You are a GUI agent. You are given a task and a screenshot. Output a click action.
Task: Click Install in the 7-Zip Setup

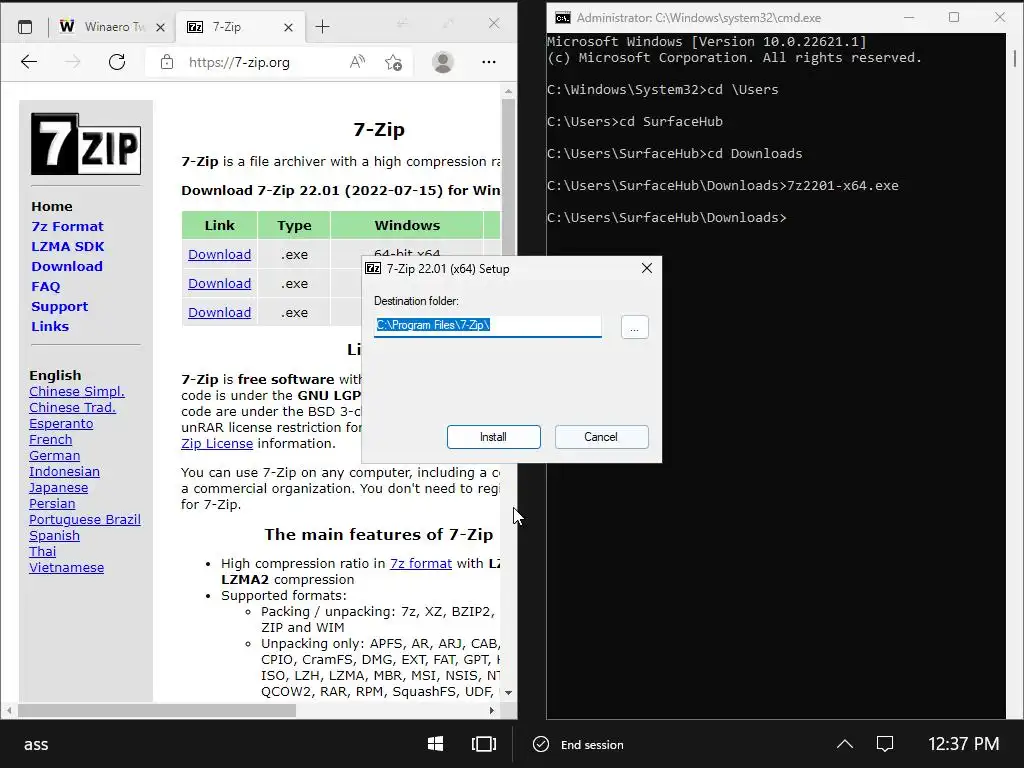pyautogui.click(x=494, y=437)
